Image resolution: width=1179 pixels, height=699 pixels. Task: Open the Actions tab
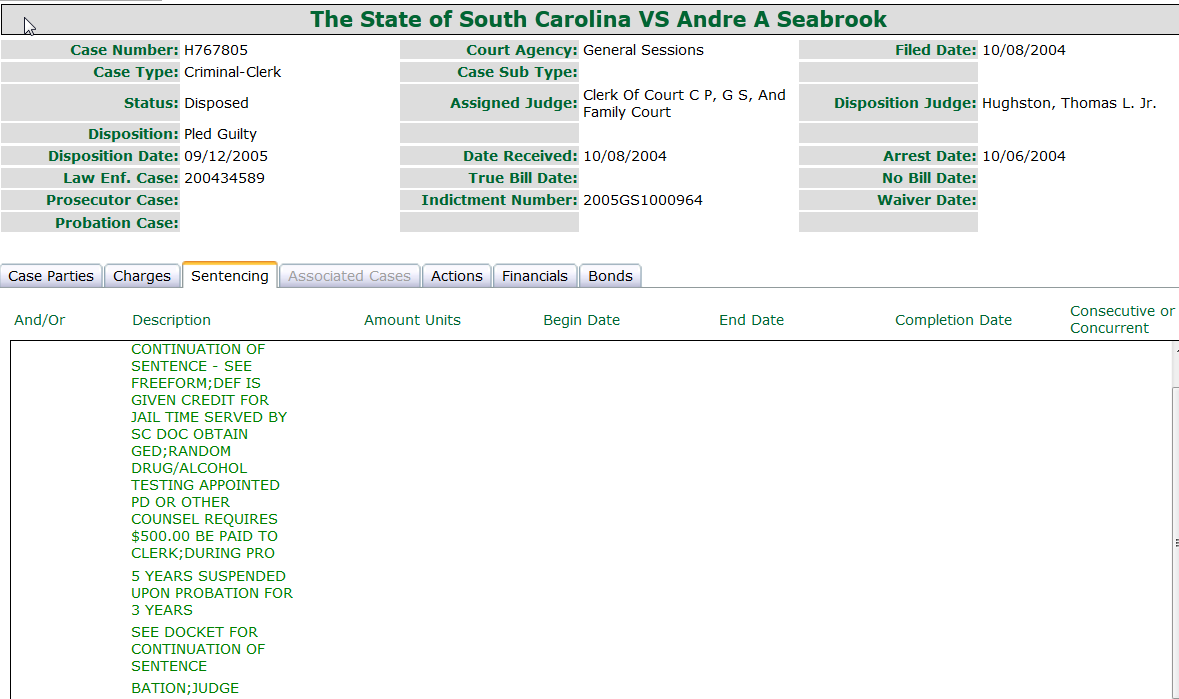click(x=457, y=276)
